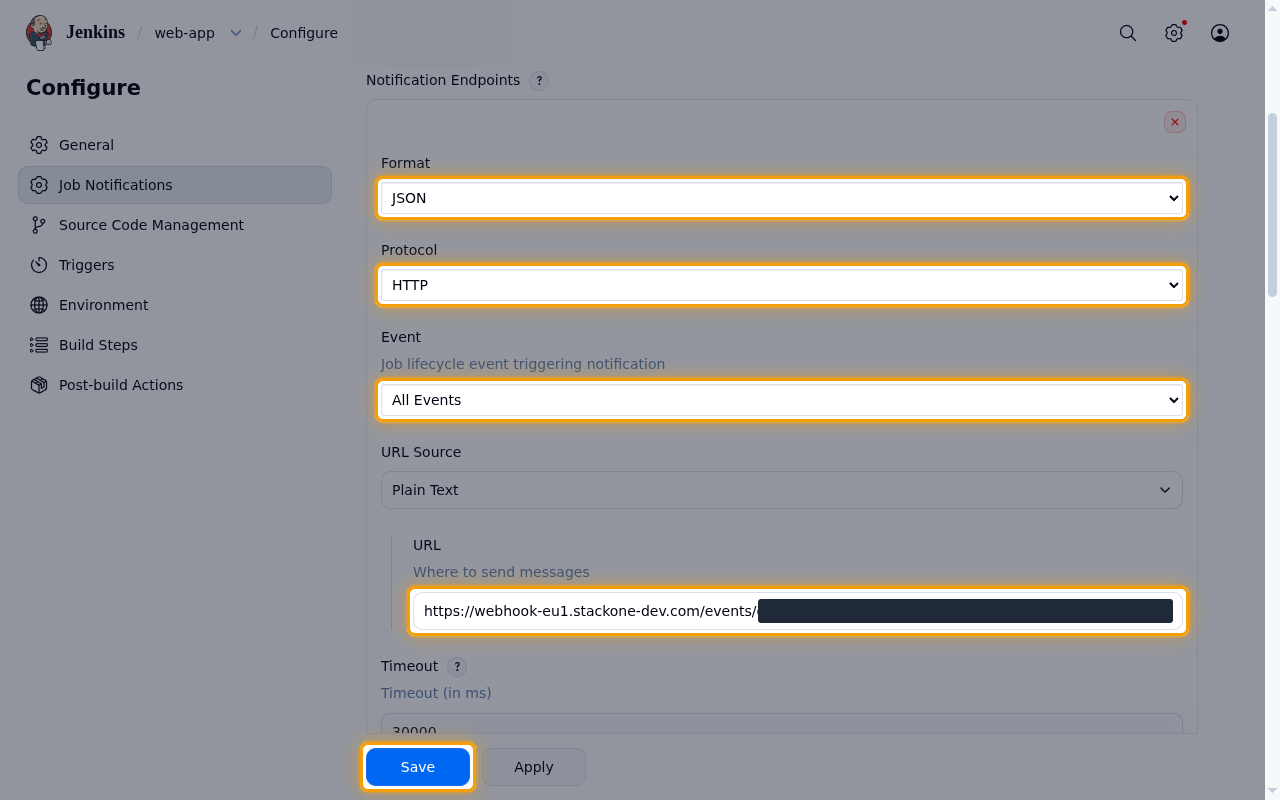Image resolution: width=1280 pixels, height=800 pixels.
Task: Click the Configure page heading
Action: [x=83, y=88]
